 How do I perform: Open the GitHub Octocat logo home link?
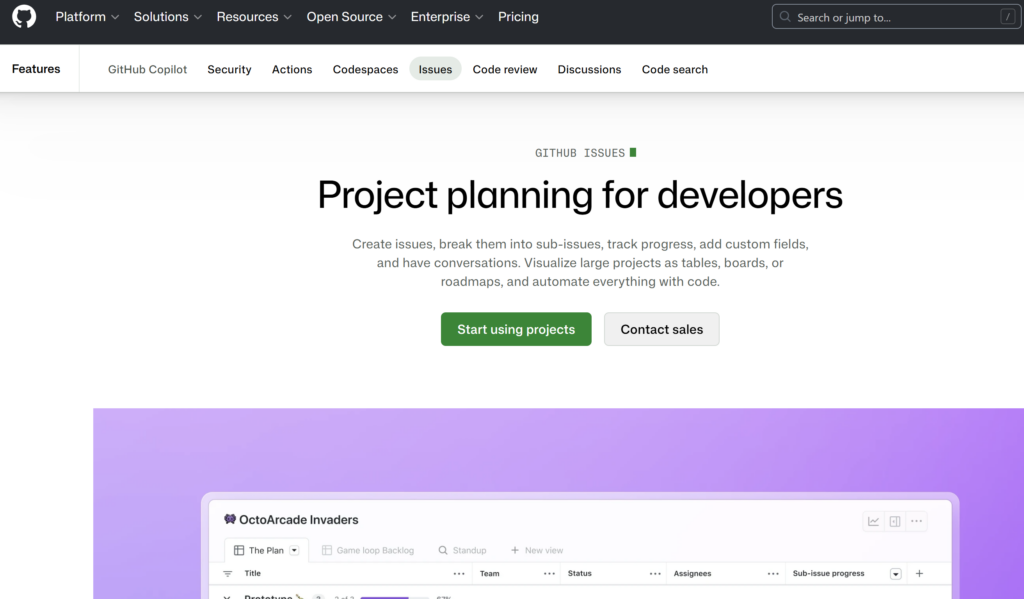(x=24, y=16)
